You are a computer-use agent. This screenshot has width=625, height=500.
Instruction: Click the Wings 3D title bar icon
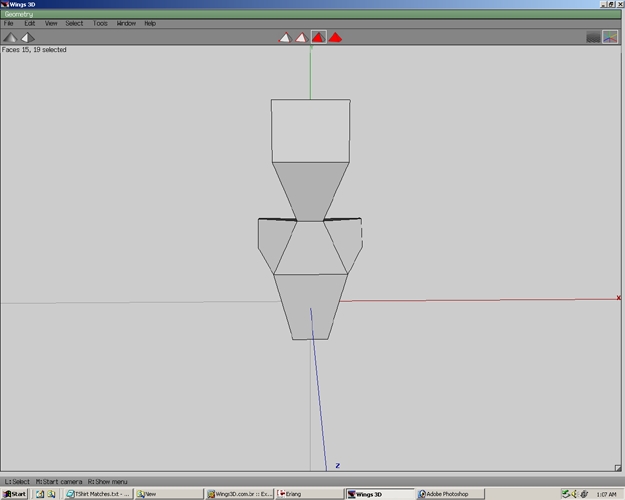(4, 4)
